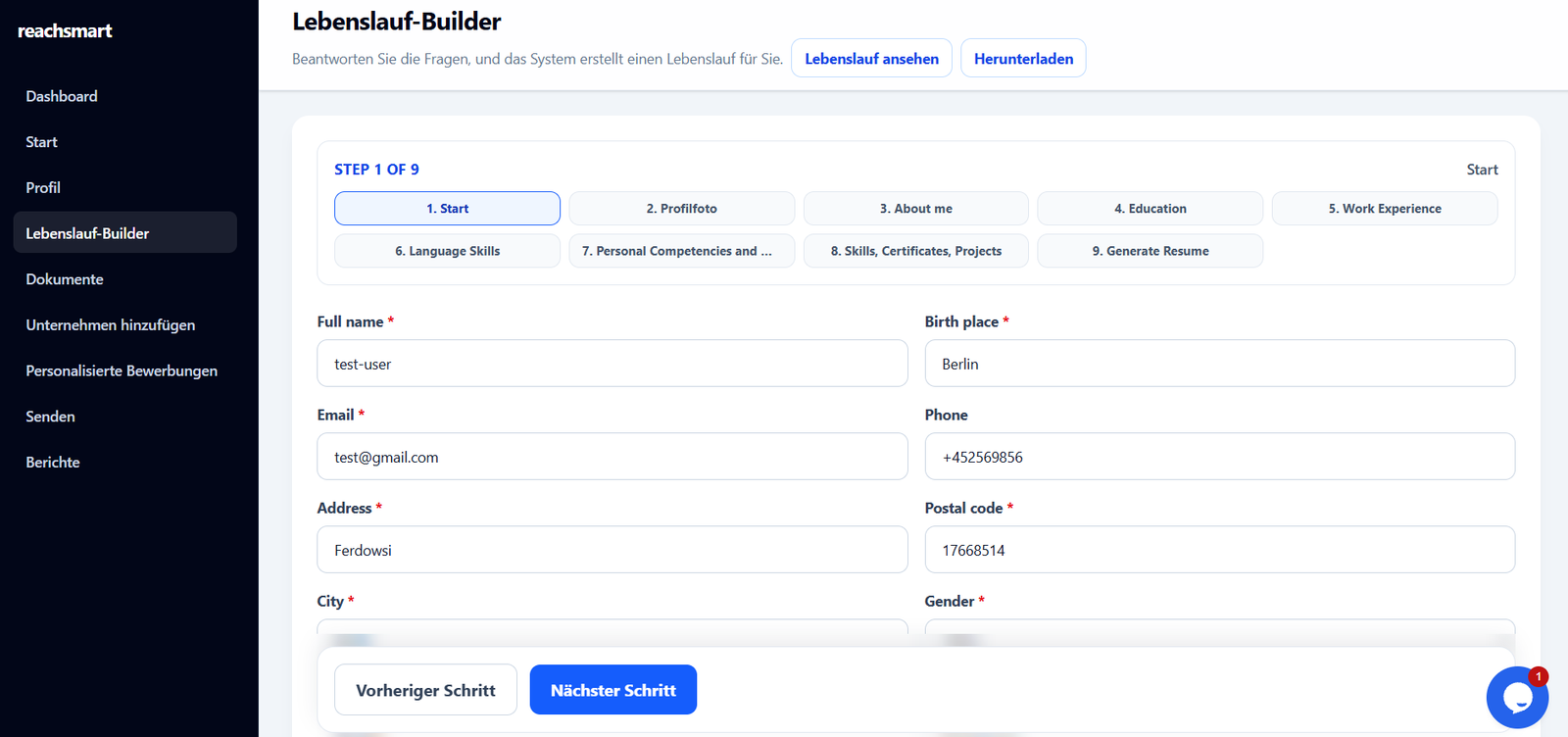
Task: Go to step 9. Generate Resume
Action: pos(1151,251)
